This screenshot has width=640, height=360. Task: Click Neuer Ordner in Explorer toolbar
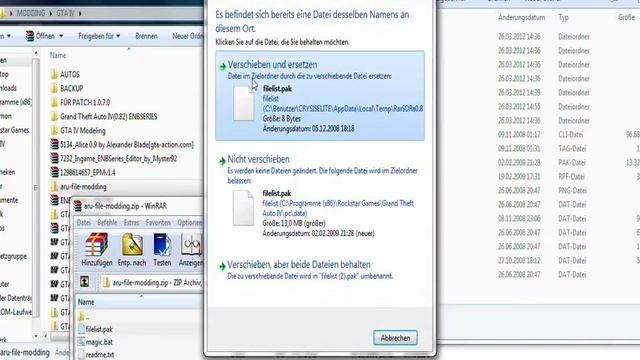coord(187,36)
